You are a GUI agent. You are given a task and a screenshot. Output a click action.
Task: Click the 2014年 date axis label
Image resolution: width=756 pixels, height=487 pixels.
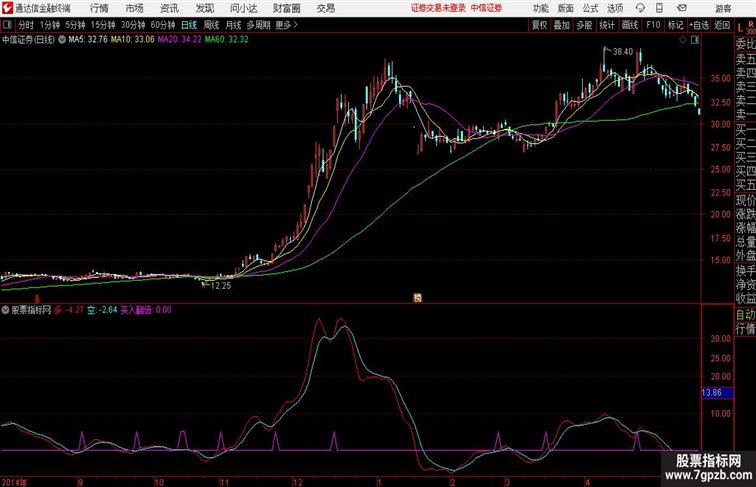point(14,482)
